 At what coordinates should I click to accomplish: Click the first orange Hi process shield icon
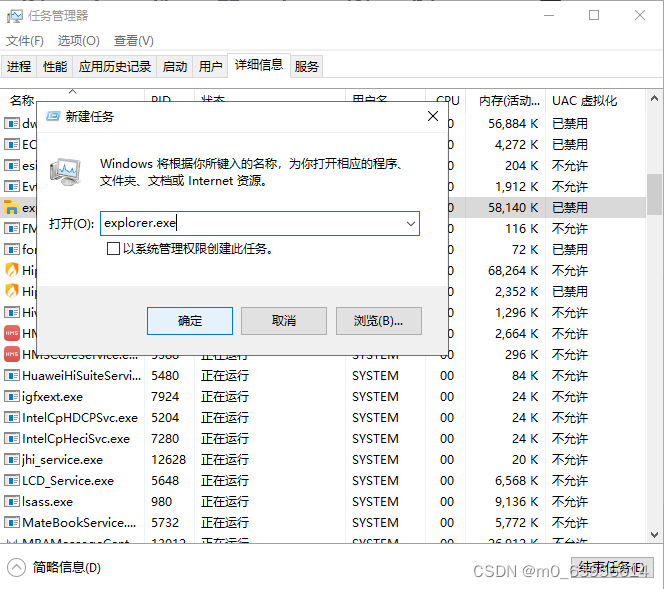(11, 270)
